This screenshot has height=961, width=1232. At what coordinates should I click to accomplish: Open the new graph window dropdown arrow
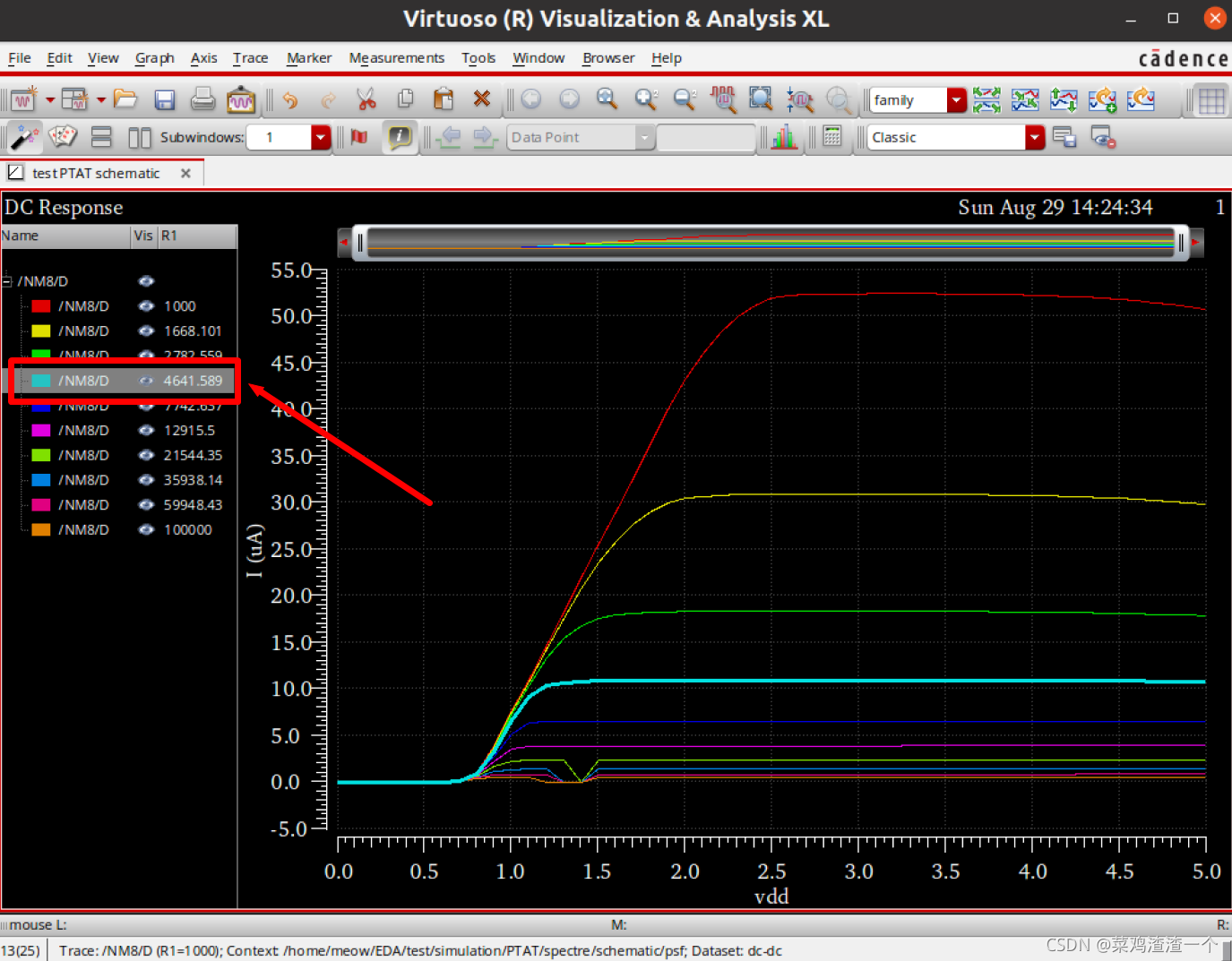50,99
